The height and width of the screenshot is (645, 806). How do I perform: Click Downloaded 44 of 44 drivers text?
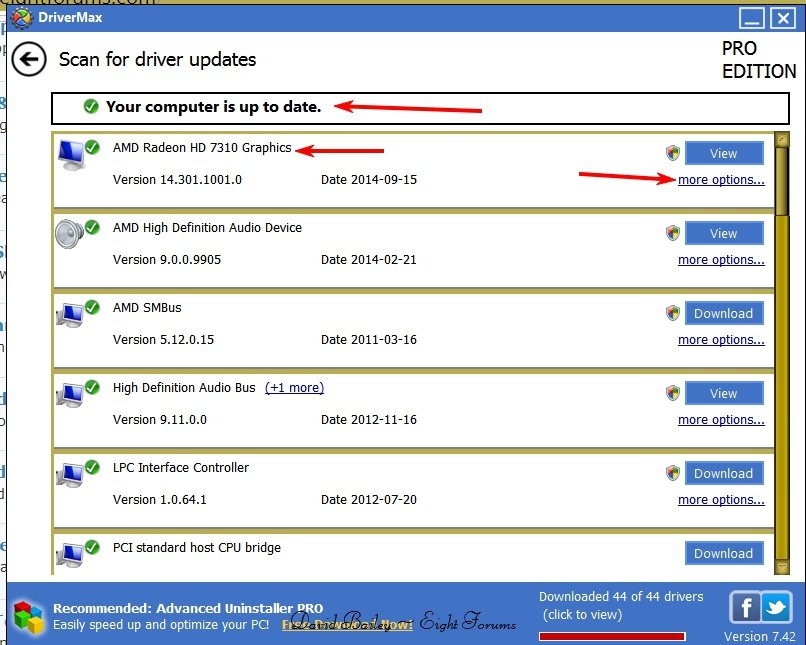click(x=621, y=597)
